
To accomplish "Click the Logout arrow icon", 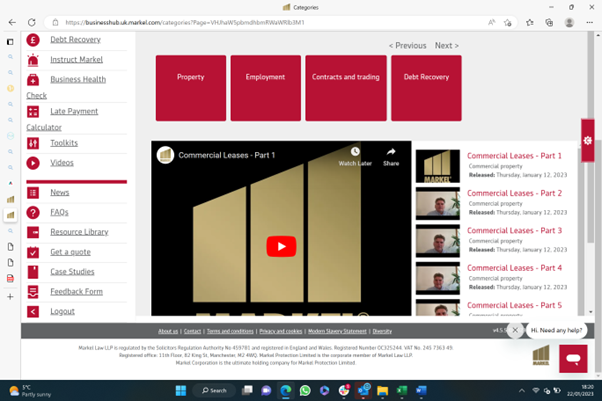I will click(x=33, y=312).
